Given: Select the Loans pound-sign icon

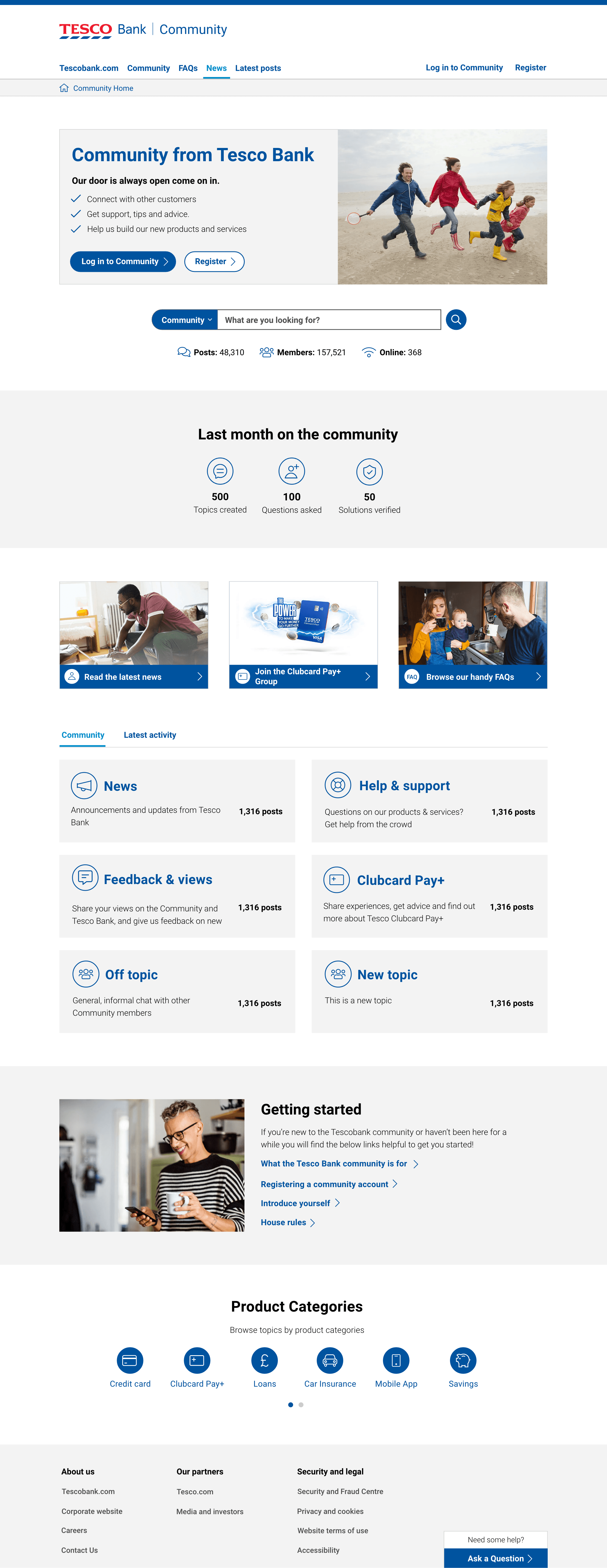Looking at the screenshot, I should coord(265,1360).
